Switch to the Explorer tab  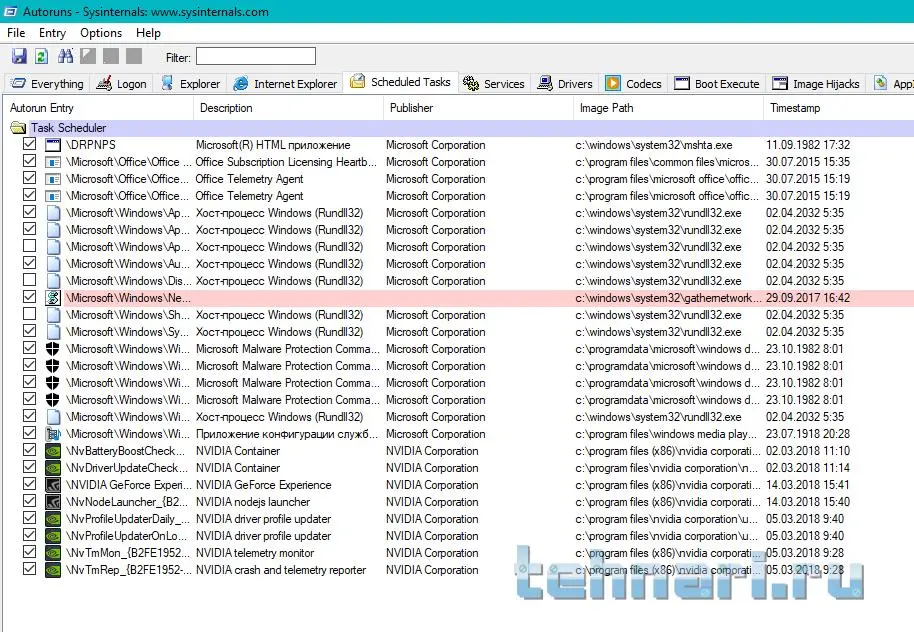pos(191,83)
